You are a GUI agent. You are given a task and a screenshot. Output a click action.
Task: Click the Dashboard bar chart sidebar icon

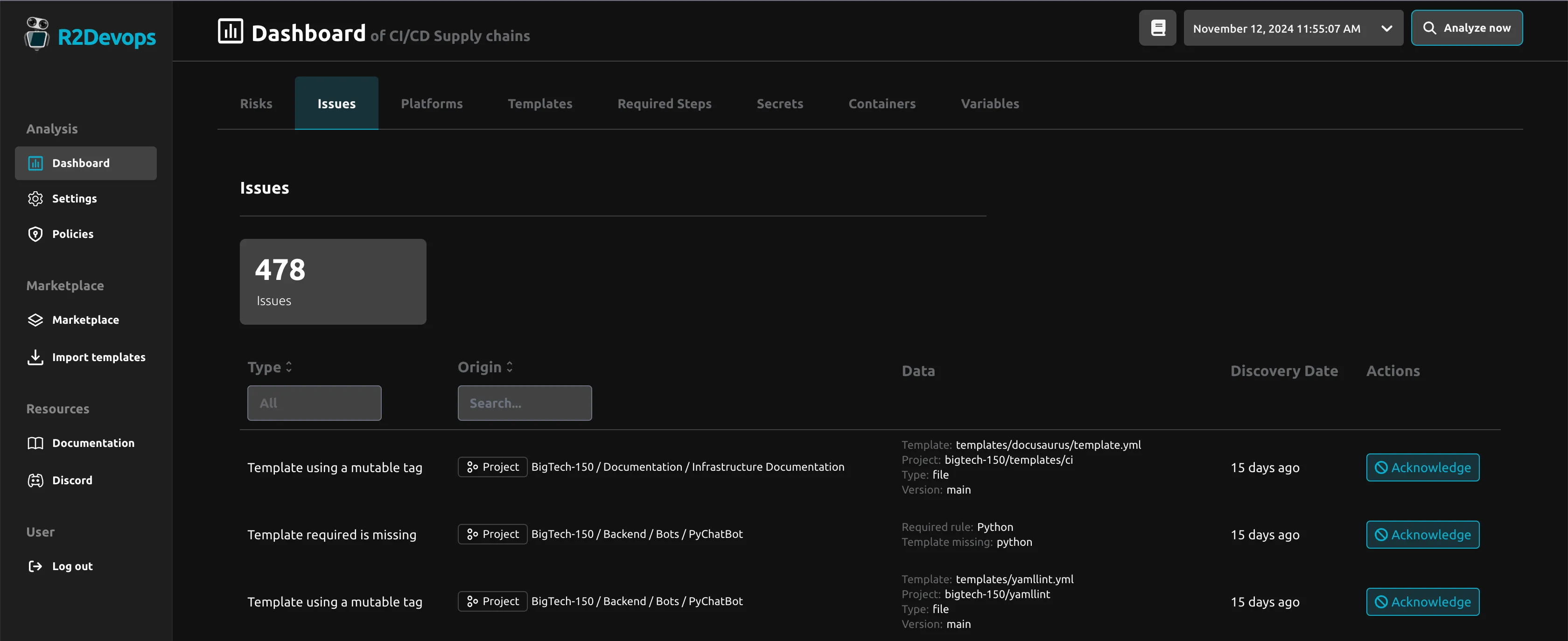click(35, 163)
